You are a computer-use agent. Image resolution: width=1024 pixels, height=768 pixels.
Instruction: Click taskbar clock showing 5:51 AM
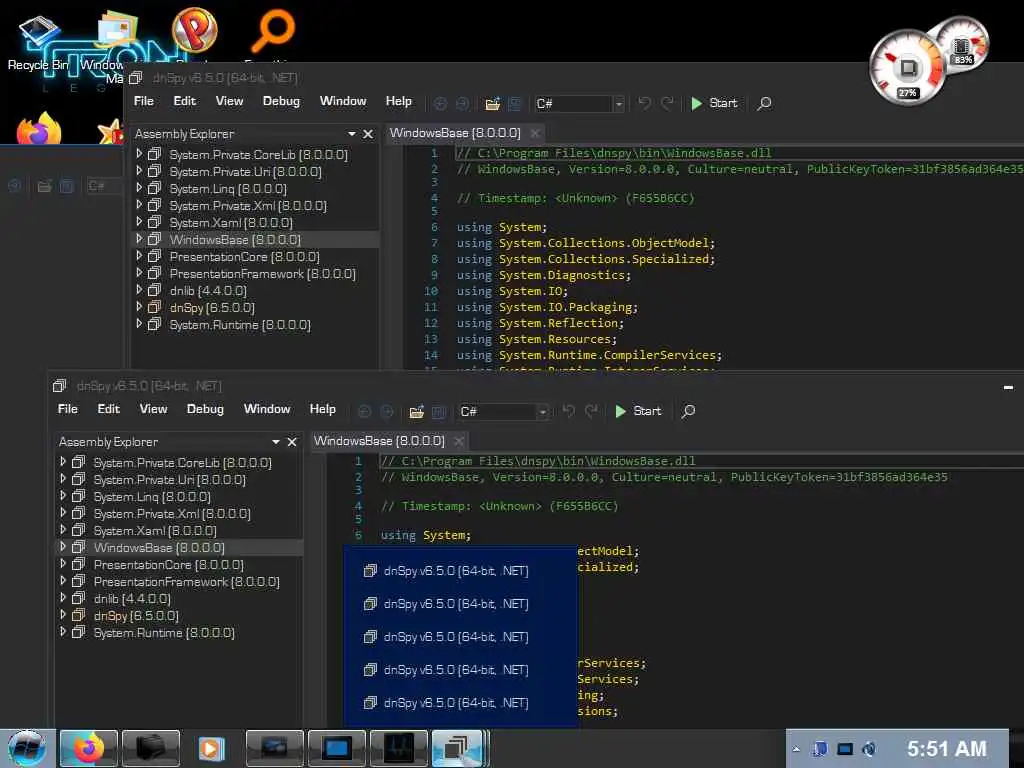(x=947, y=749)
